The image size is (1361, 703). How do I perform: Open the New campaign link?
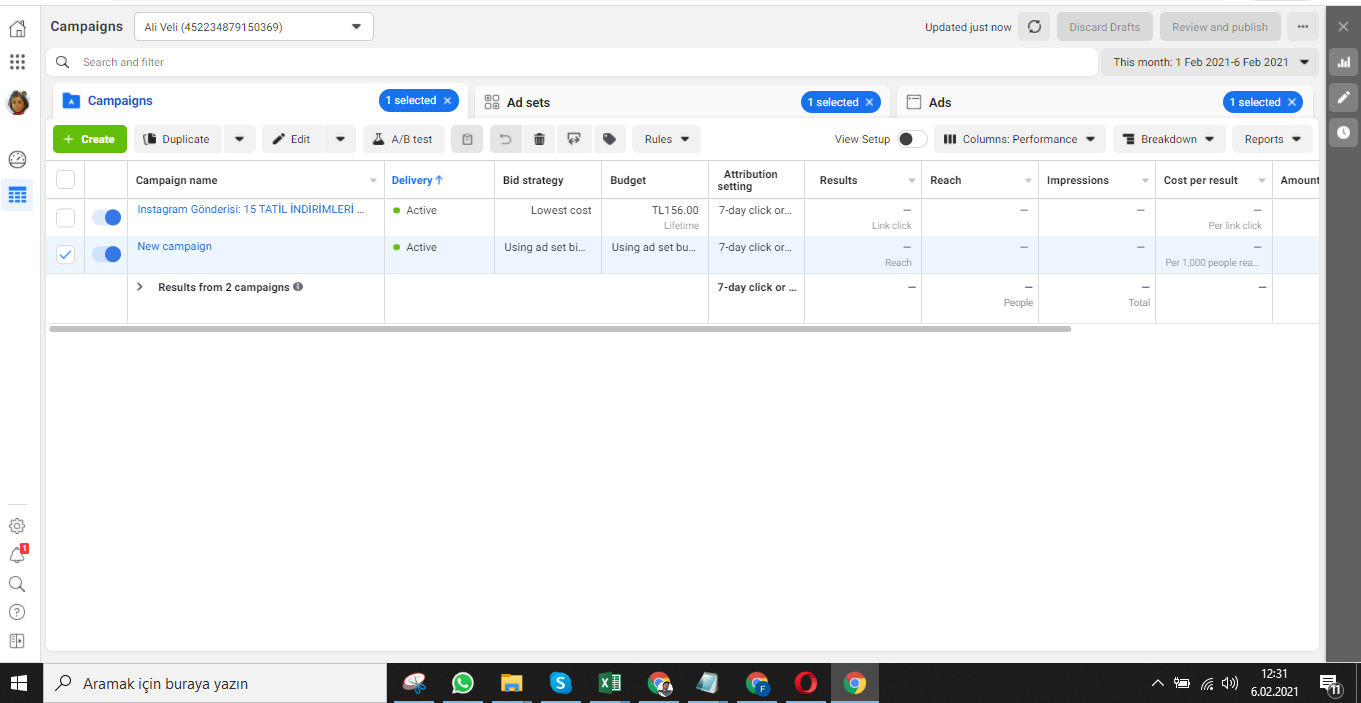click(174, 246)
